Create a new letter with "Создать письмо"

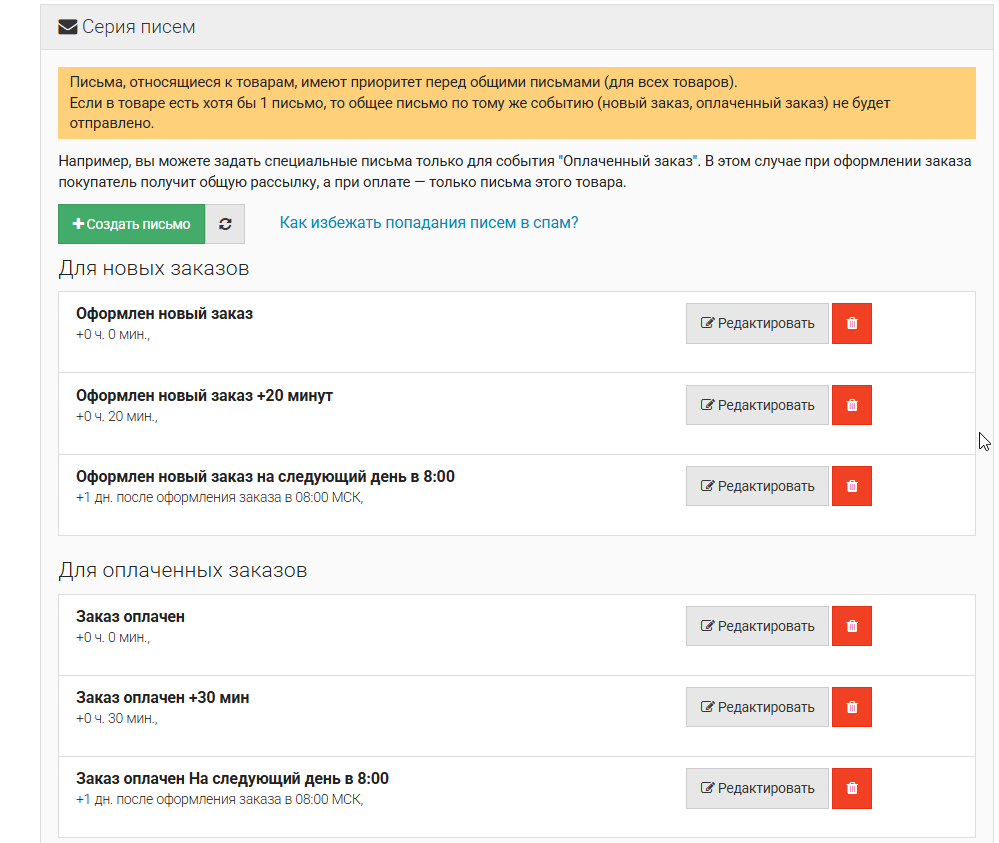(131, 224)
